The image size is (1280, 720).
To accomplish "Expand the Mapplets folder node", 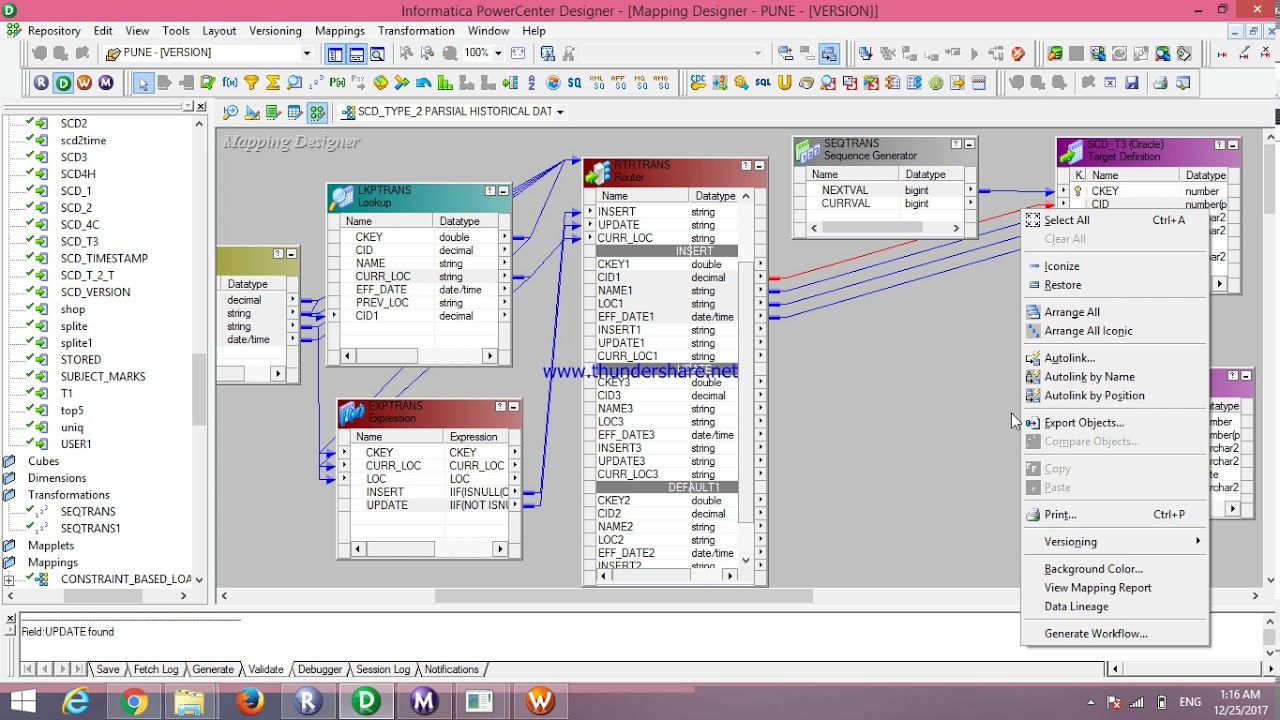I will (x=9, y=546).
